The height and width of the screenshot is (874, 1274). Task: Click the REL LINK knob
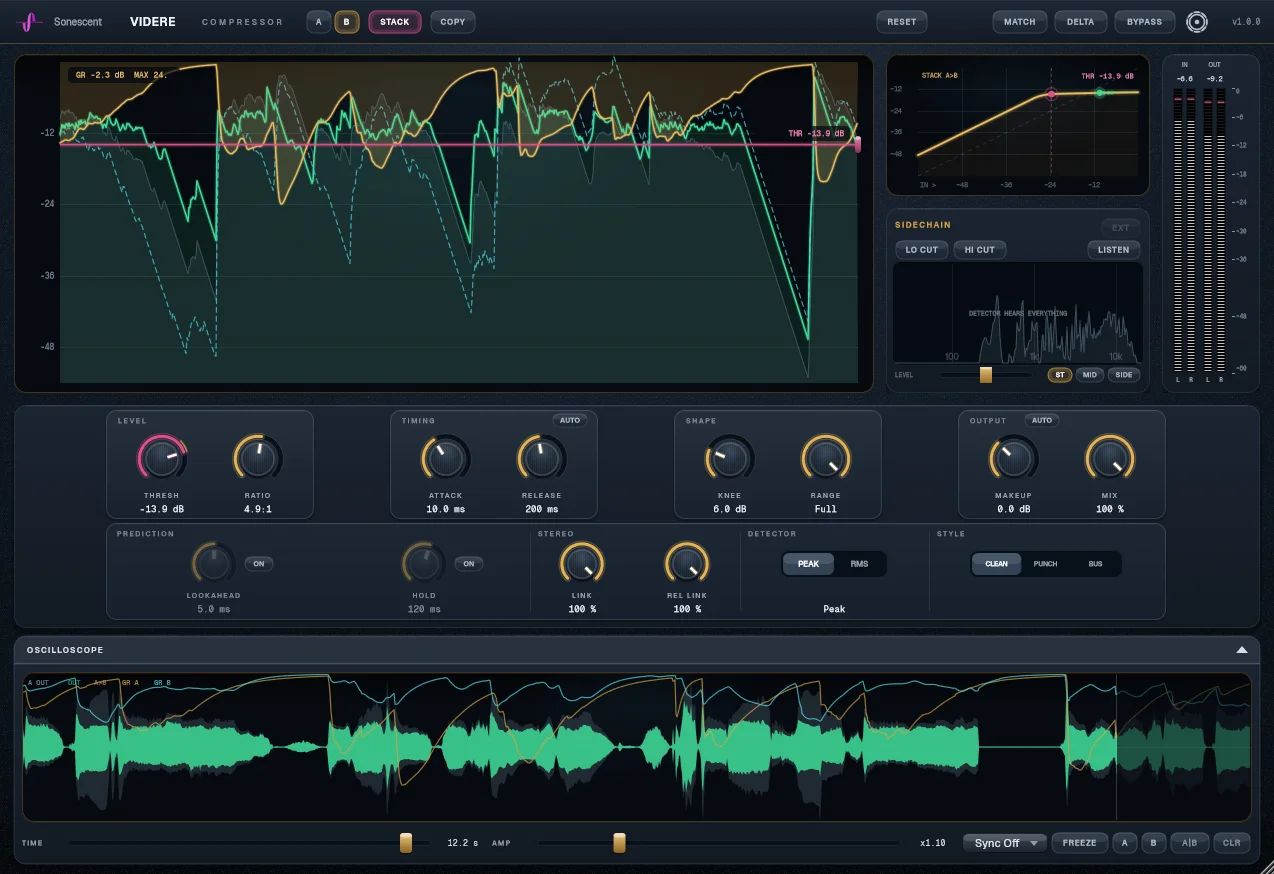coord(687,564)
